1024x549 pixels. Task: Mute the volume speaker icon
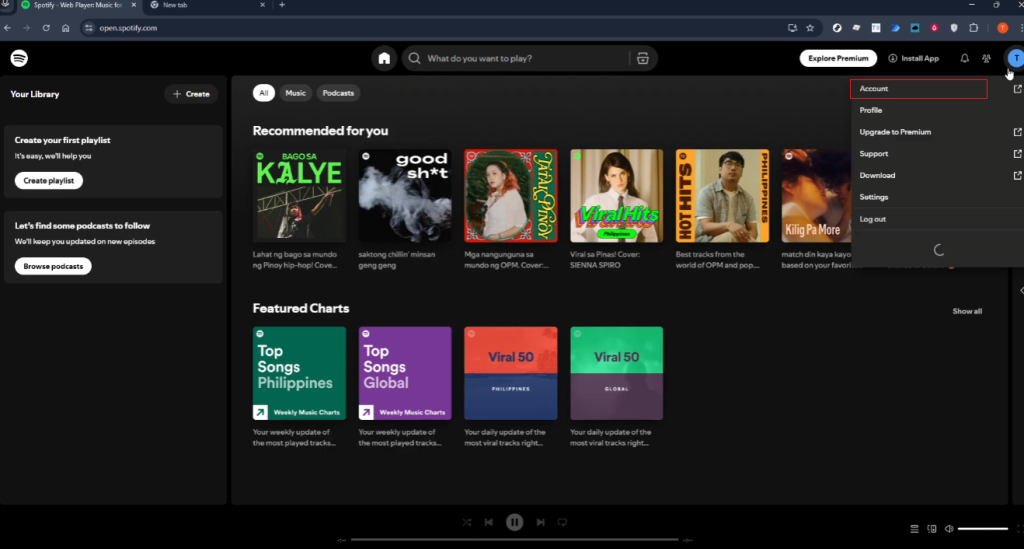pos(949,529)
